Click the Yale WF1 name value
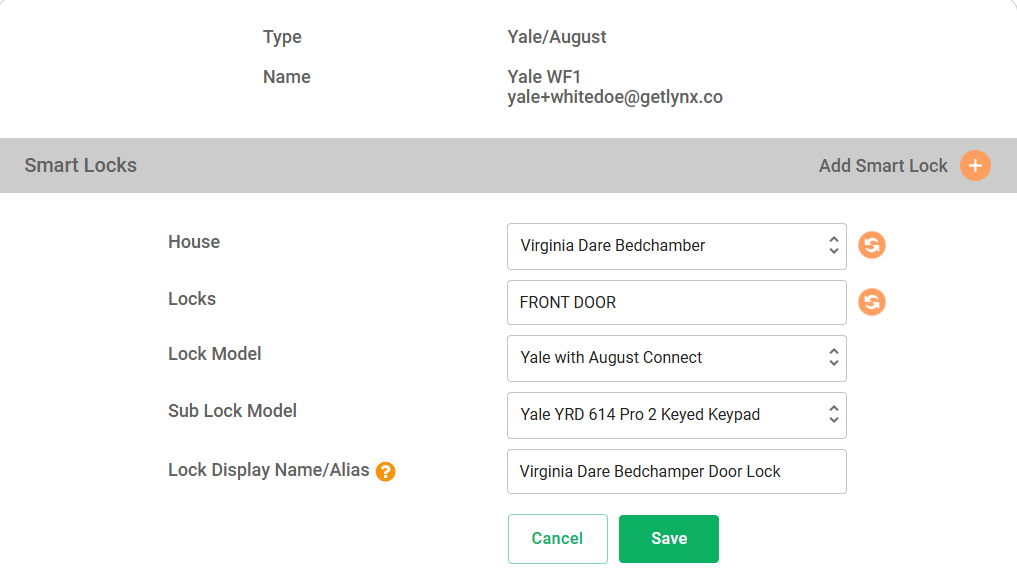1017x573 pixels. tap(544, 77)
